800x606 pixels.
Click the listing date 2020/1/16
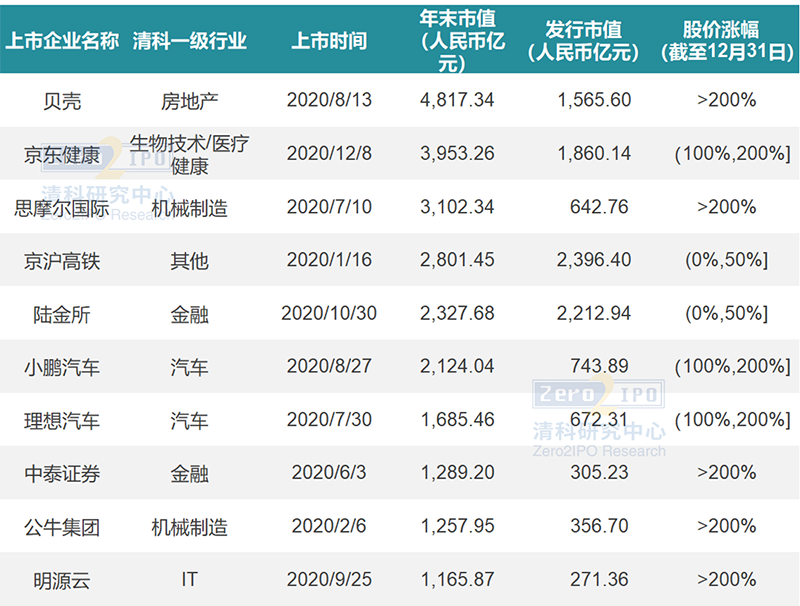(329, 260)
